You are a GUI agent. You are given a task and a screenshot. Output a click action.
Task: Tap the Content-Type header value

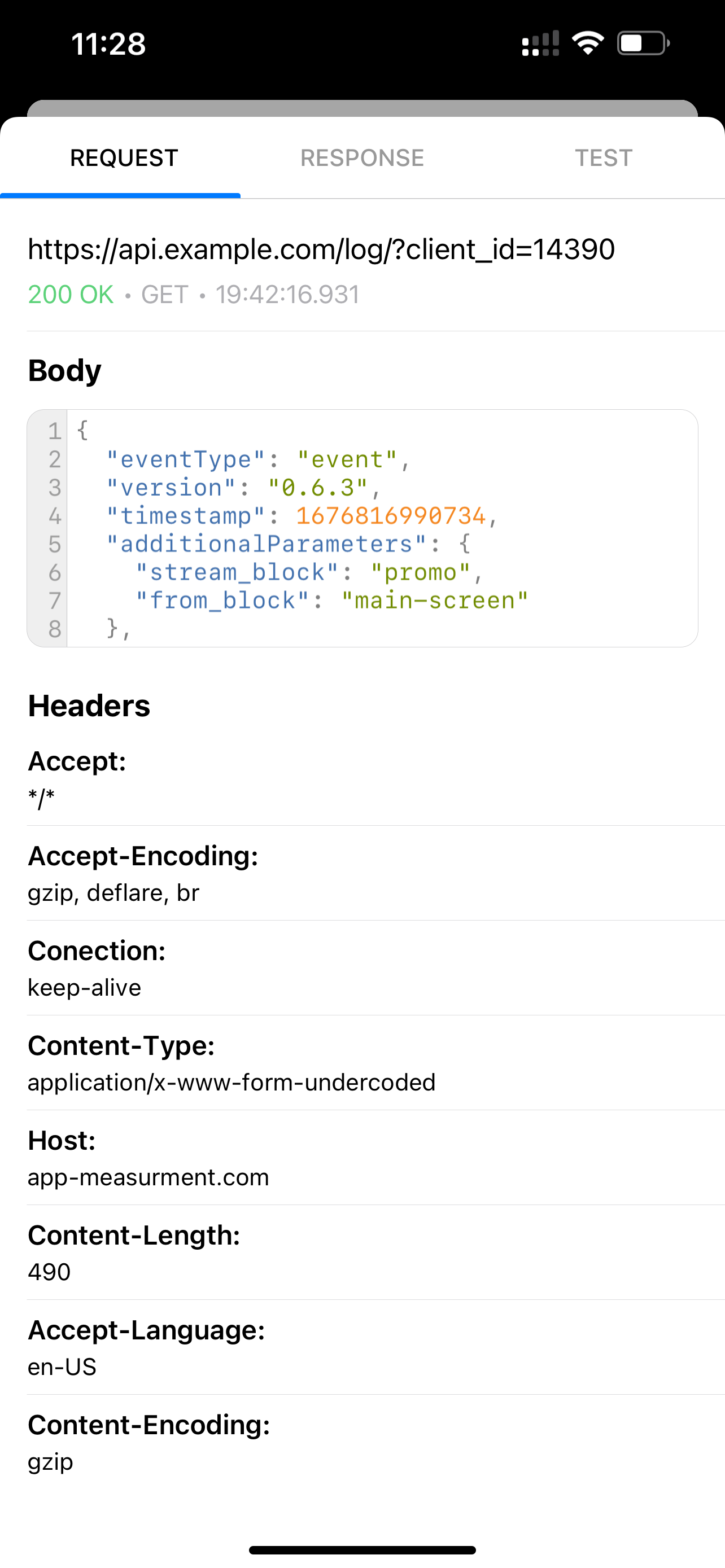(232, 1082)
